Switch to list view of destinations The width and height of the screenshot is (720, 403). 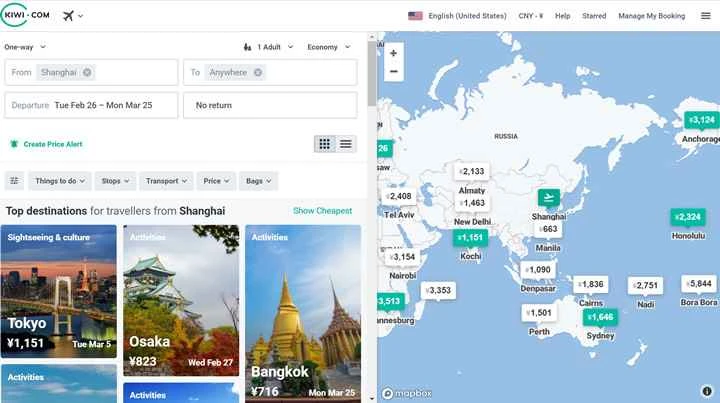(346, 144)
